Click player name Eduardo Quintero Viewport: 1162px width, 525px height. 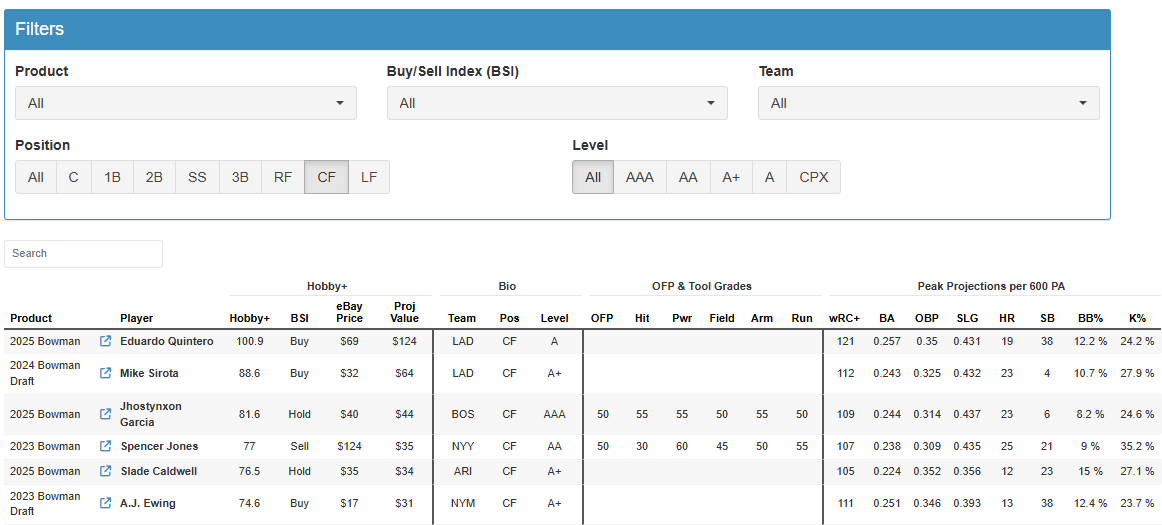pyautogui.click(x=167, y=341)
